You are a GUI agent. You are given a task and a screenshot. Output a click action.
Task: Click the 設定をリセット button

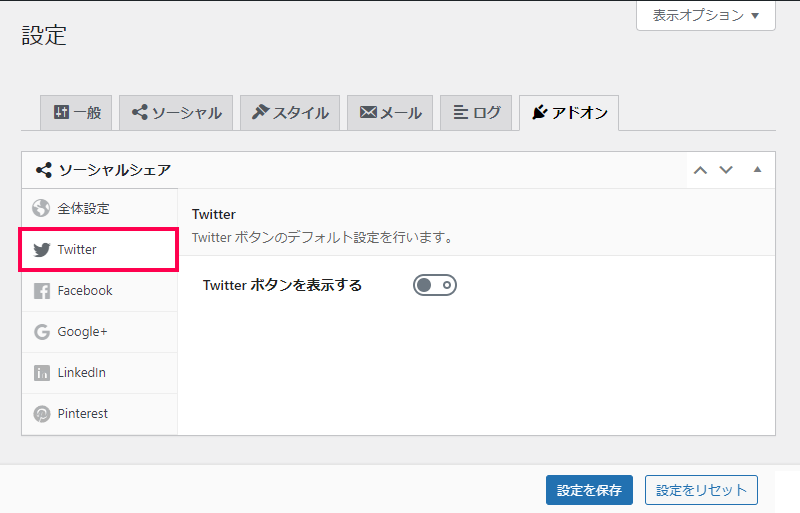tap(701, 490)
